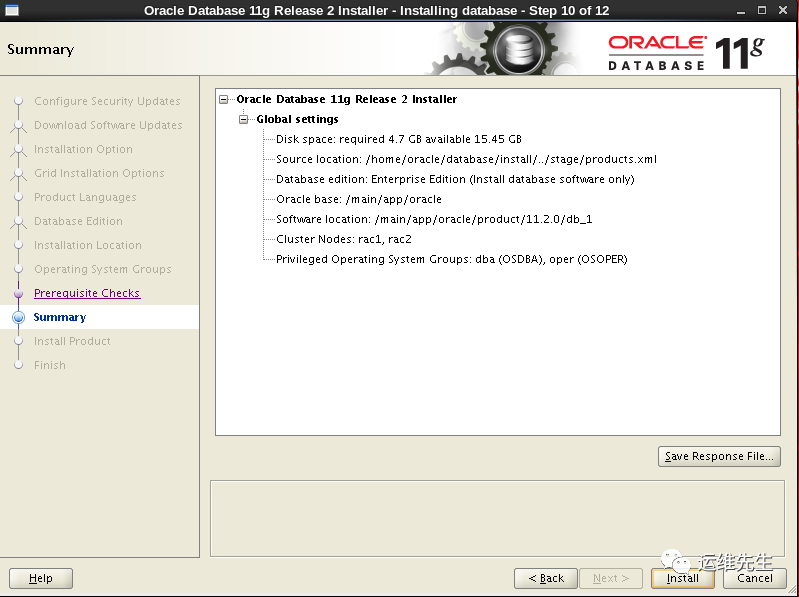The width and height of the screenshot is (799, 597).
Task: Click the Download Software Updates step
Action: 108,125
